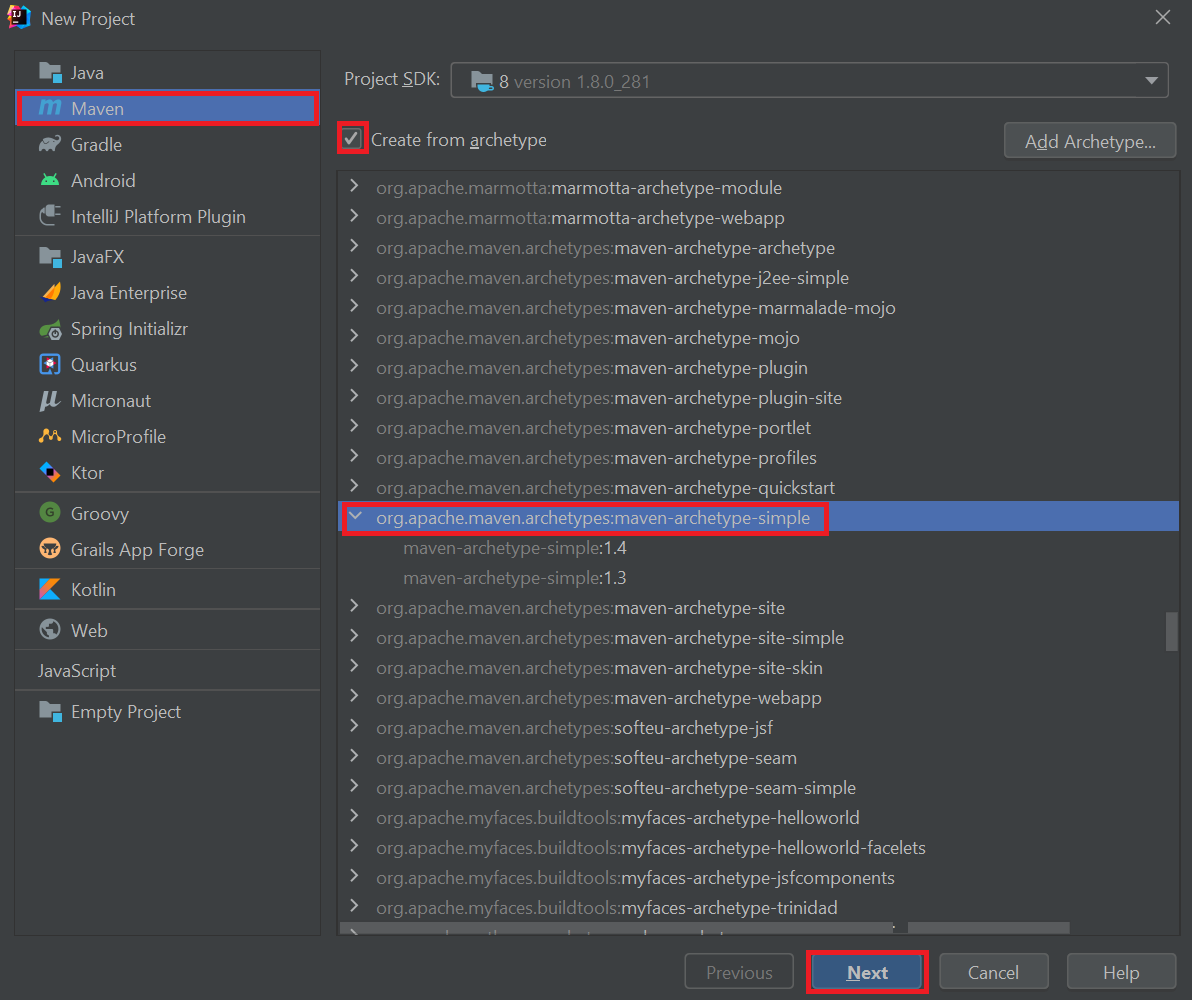The image size is (1192, 1000).
Task: Click the Kotlin K icon
Action: (50, 589)
